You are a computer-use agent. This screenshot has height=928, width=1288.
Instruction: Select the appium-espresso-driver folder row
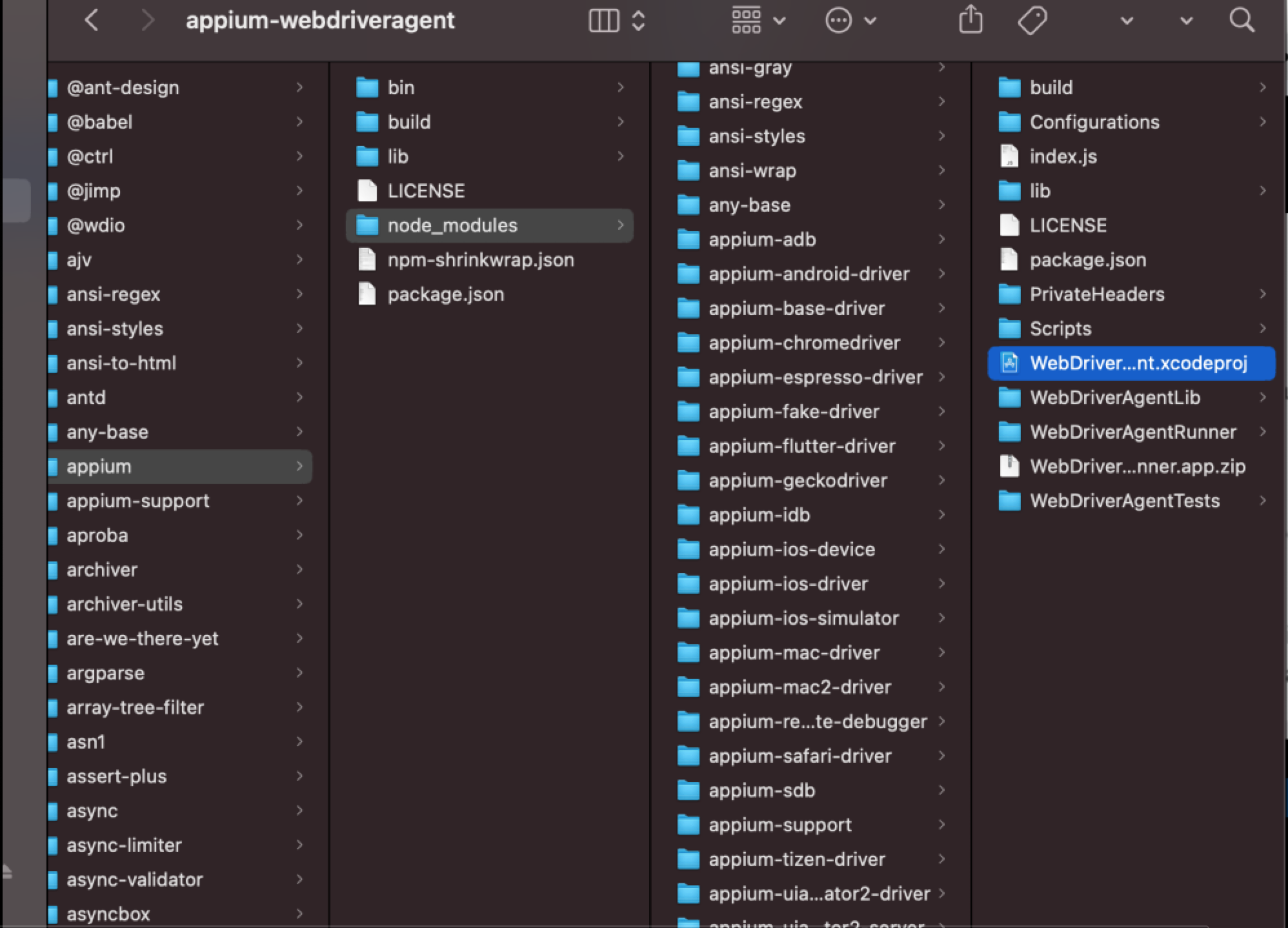[811, 377]
